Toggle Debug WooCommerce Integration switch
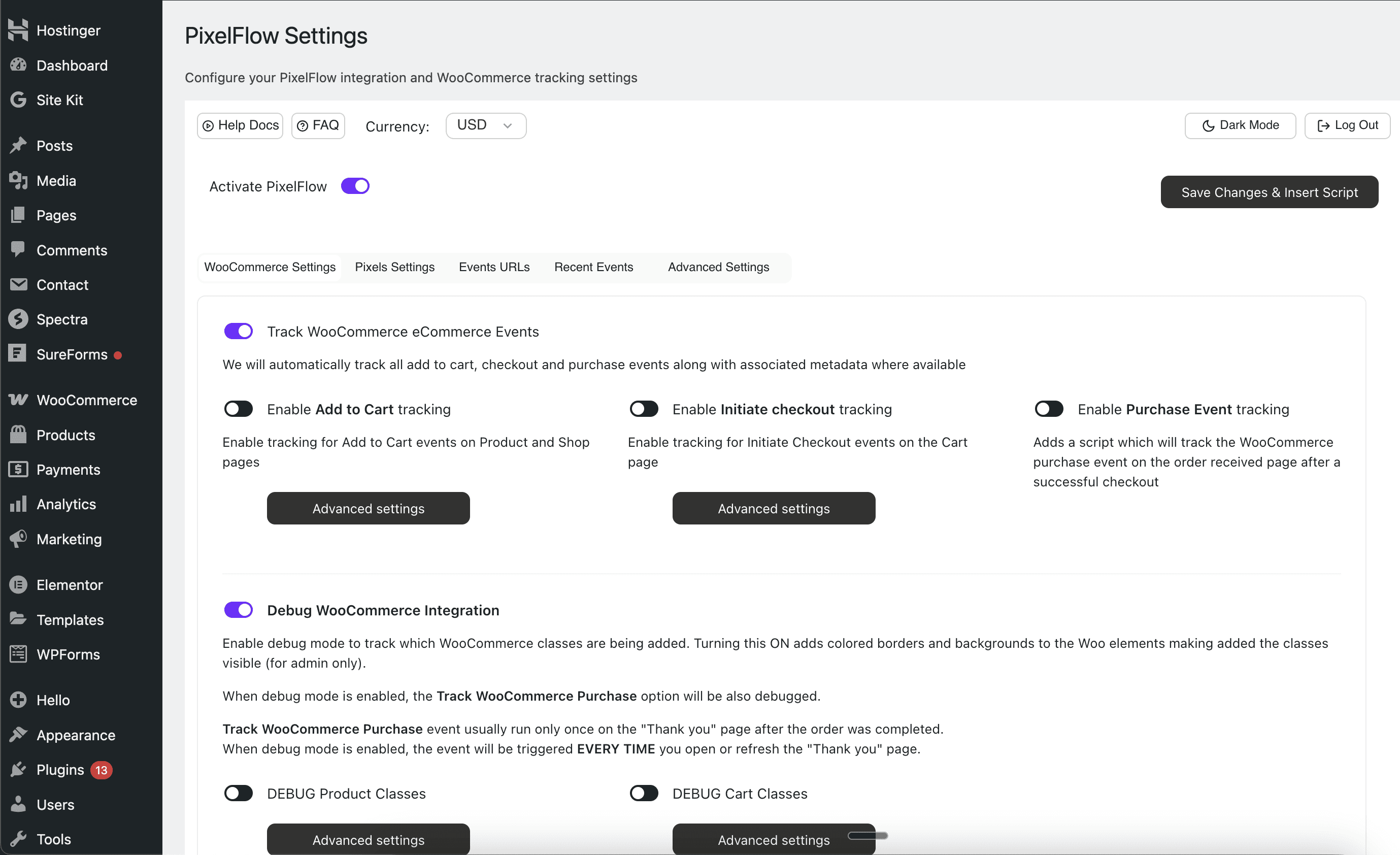This screenshot has height=855, width=1400. 239,610
